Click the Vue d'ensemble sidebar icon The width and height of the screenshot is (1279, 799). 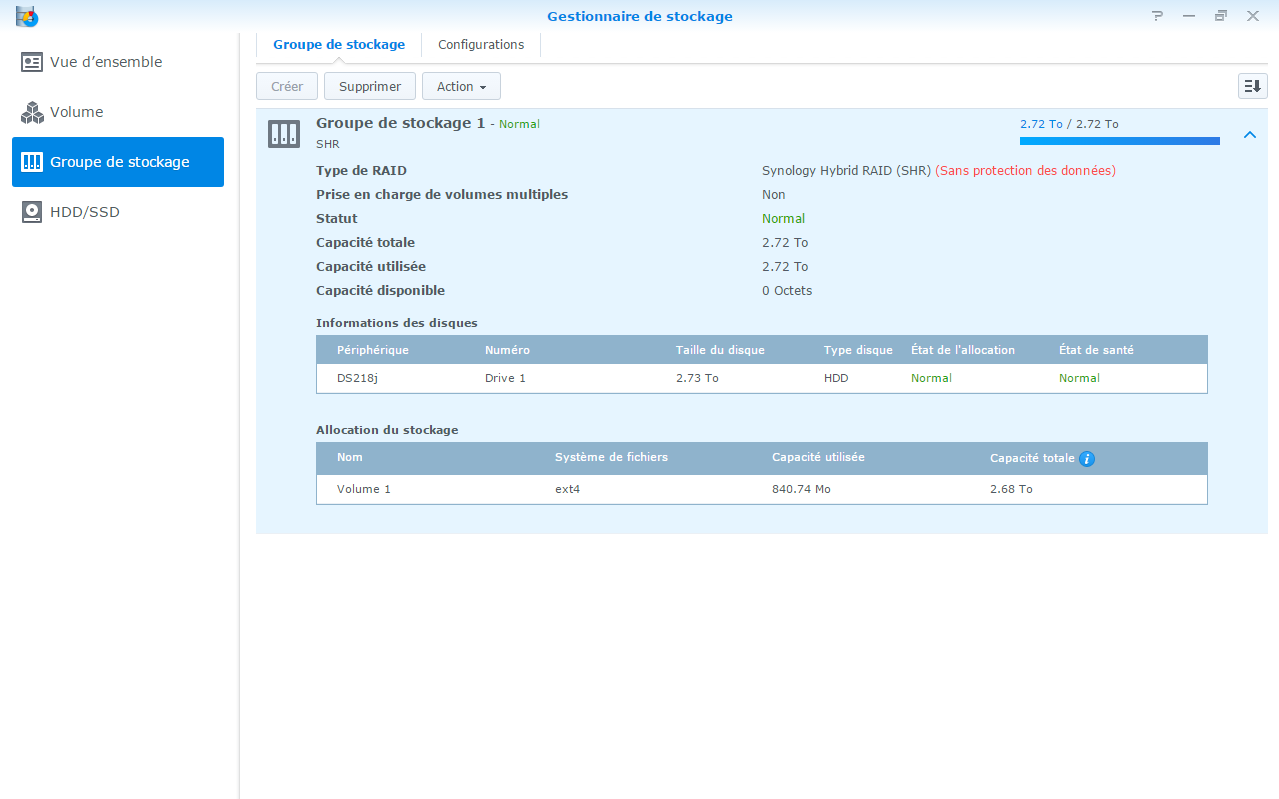(32, 62)
